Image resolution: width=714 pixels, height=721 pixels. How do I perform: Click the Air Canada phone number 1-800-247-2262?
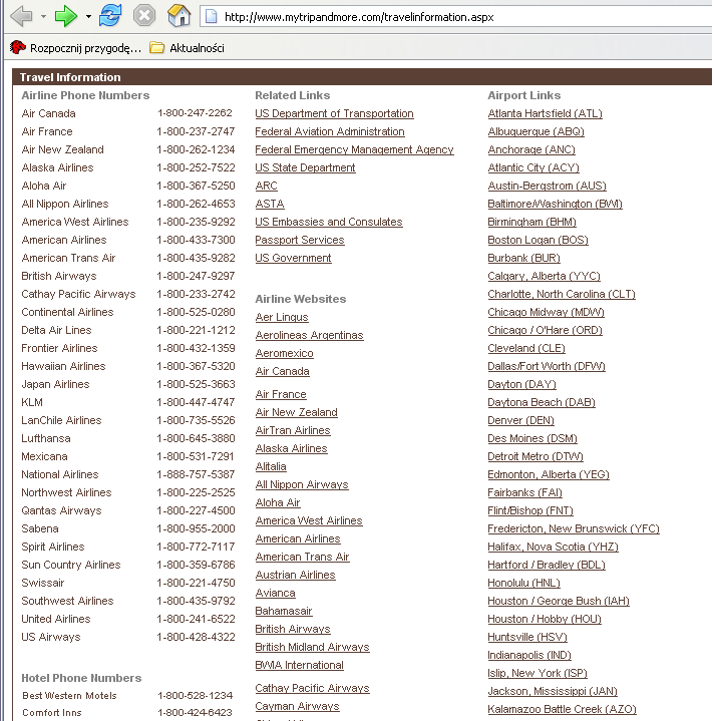pos(195,113)
